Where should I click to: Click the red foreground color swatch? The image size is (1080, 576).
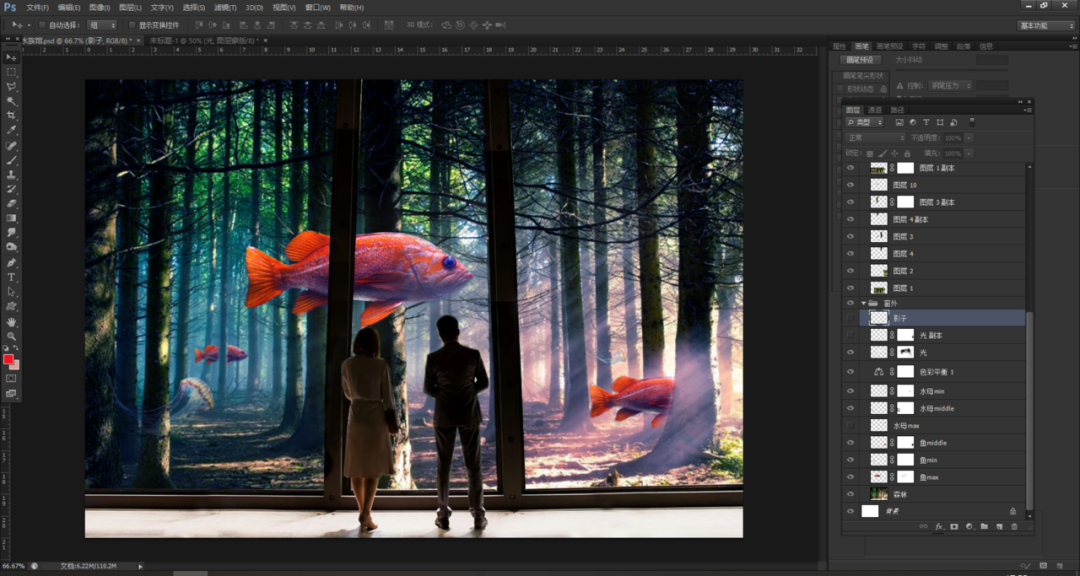8,359
